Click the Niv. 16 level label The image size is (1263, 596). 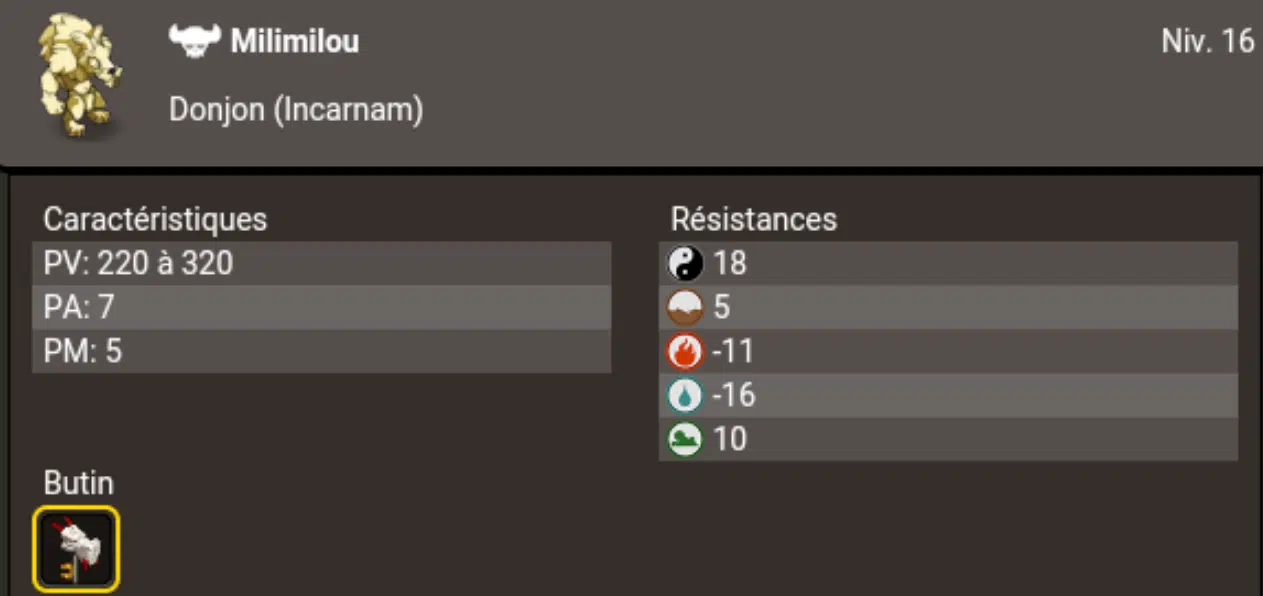[x=1207, y=42]
